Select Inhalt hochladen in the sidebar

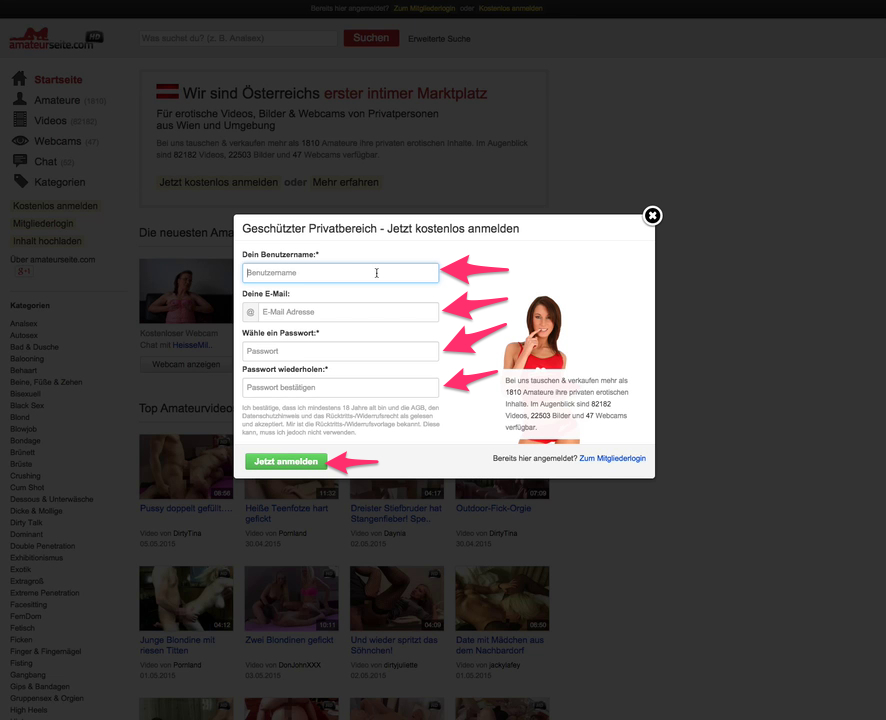(x=47, y=241)
